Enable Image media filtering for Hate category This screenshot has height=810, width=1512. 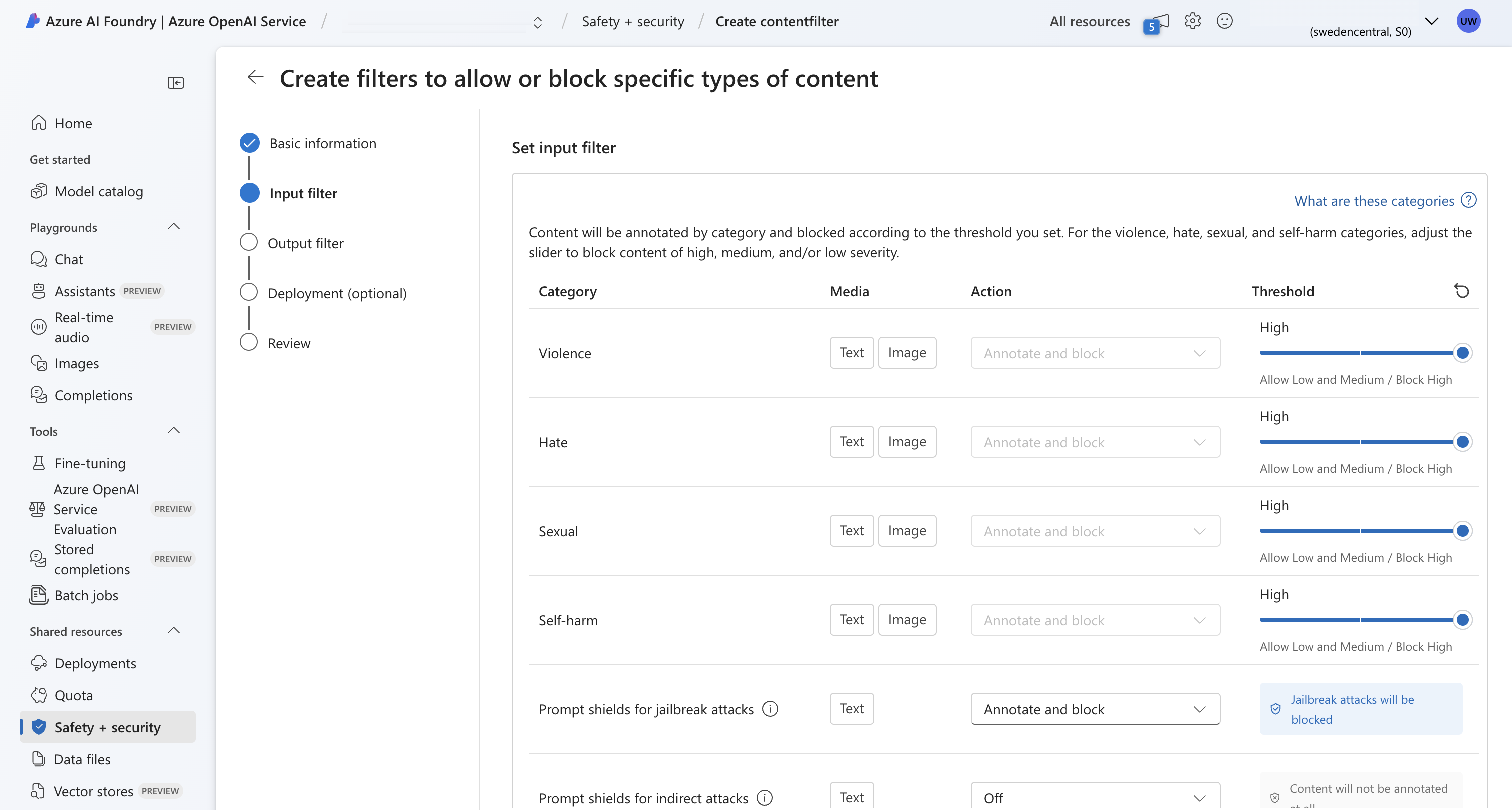907,441
